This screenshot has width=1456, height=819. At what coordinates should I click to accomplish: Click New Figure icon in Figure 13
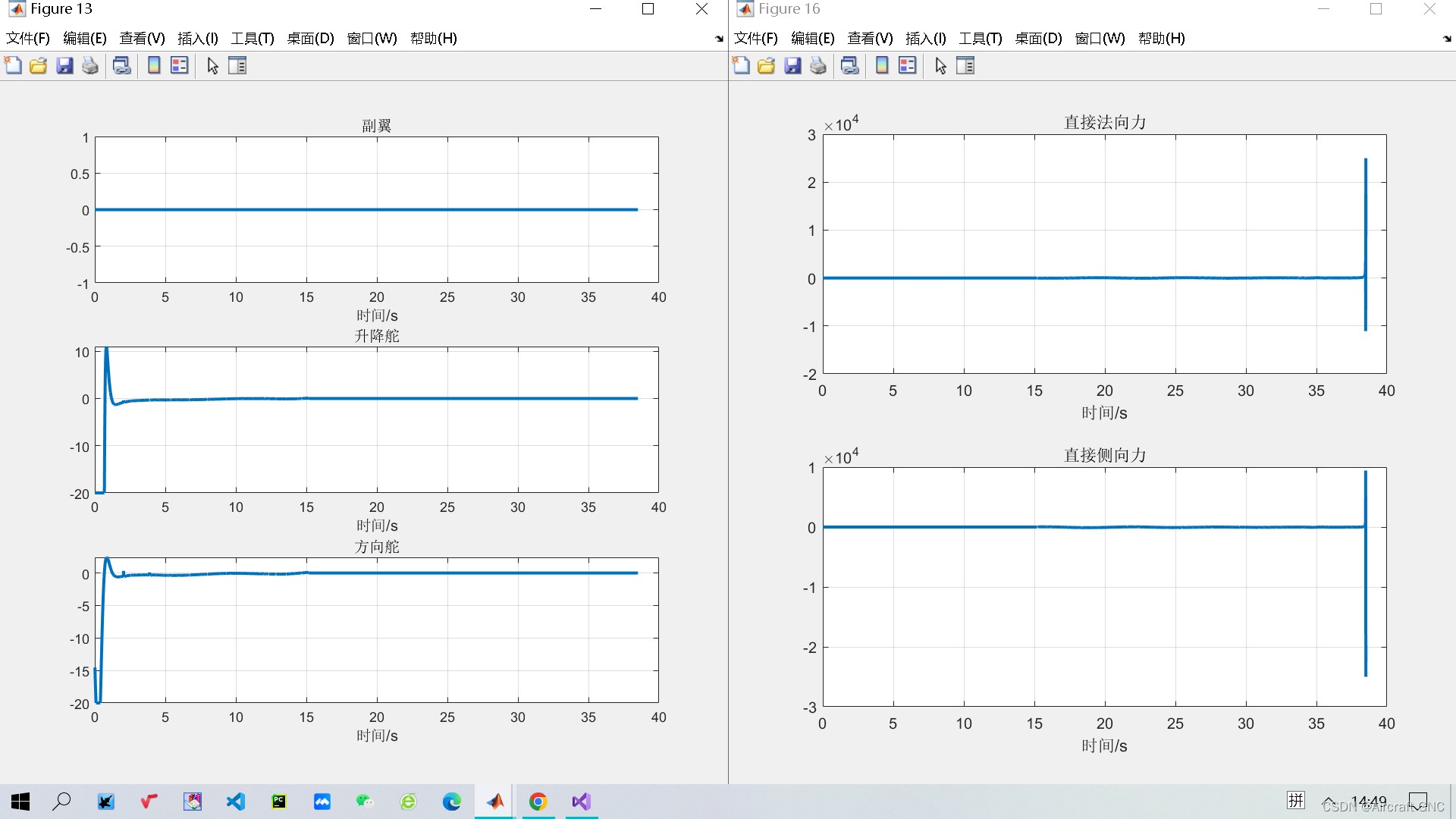(13, 66)
